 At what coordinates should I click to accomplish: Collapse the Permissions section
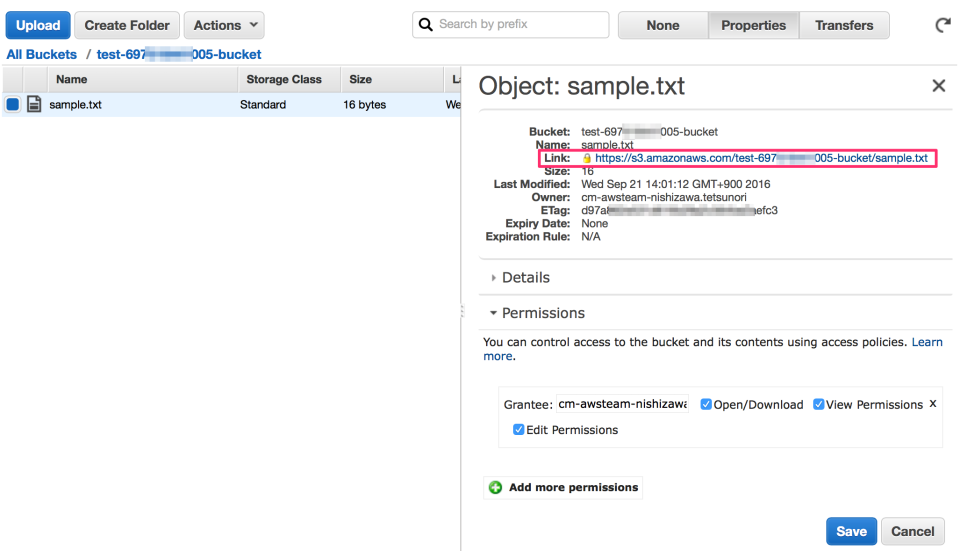(x=537, y=313)
